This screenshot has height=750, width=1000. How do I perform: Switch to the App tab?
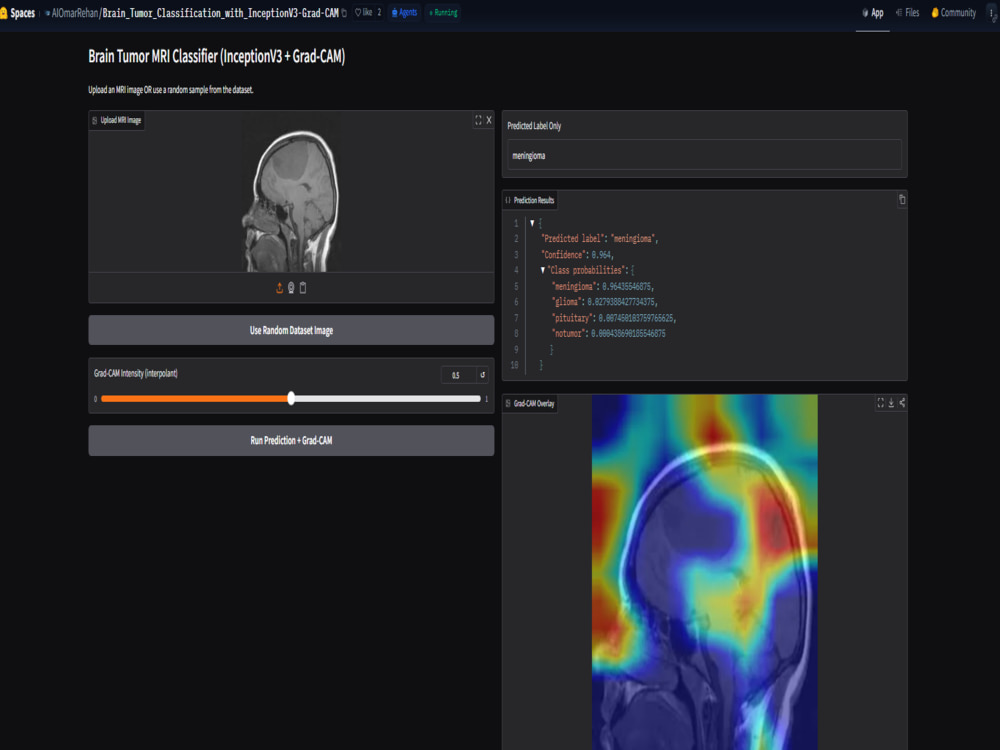[x=872, y=13]
